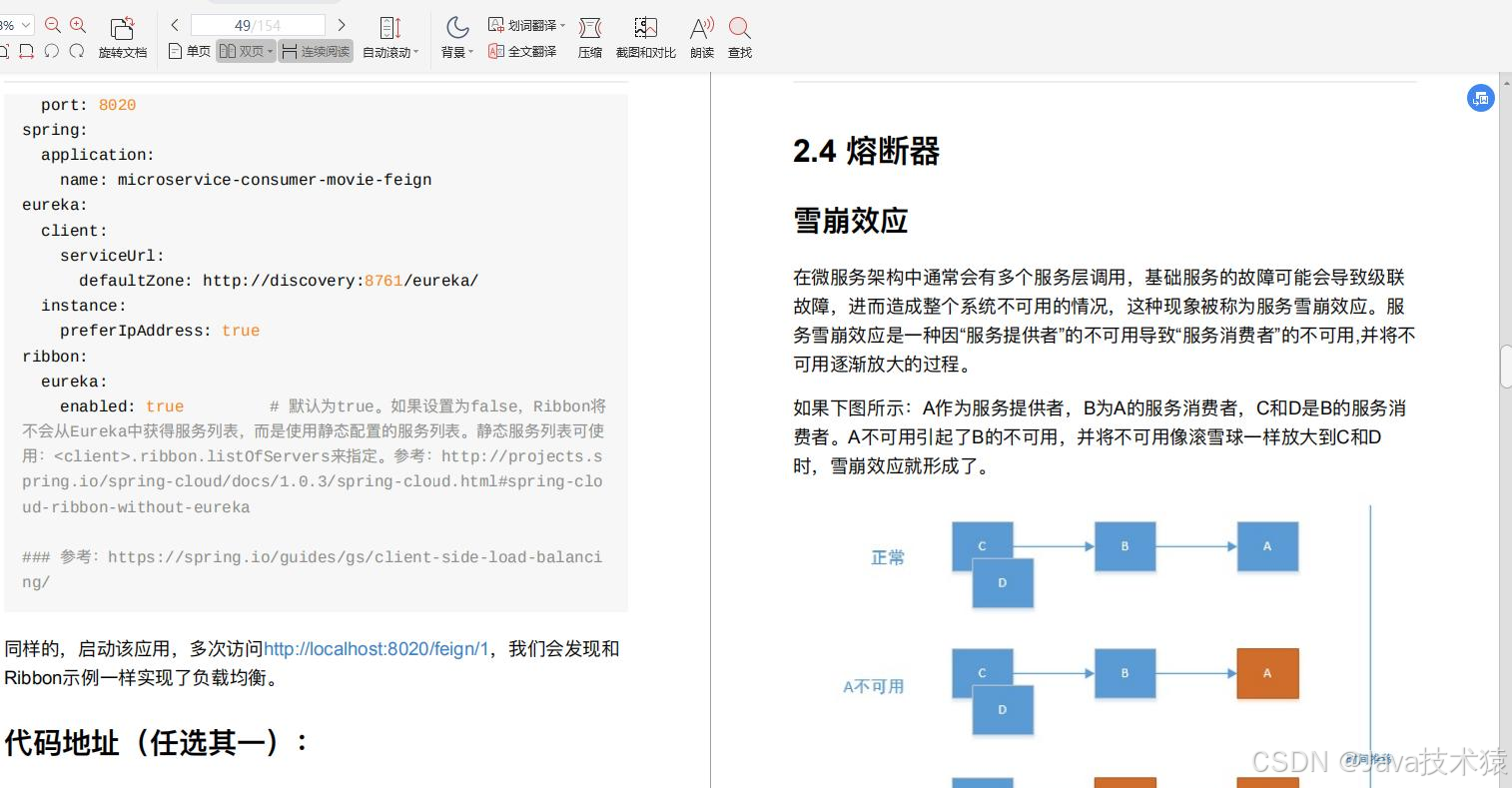Run 全文翻译 full document translation
The width and height of the screenshot is (1512, 788).
[521, 52]
